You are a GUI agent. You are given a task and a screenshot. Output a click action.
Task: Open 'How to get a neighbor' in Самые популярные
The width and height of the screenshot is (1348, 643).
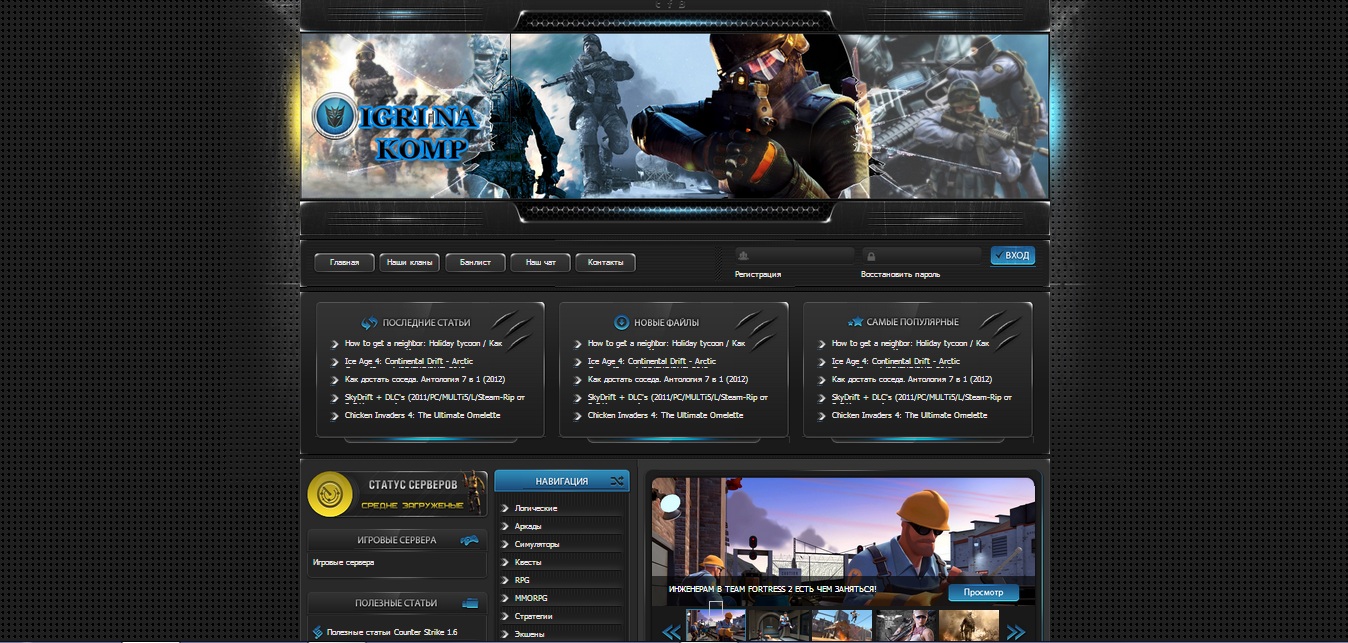click(x=910, y=343)
